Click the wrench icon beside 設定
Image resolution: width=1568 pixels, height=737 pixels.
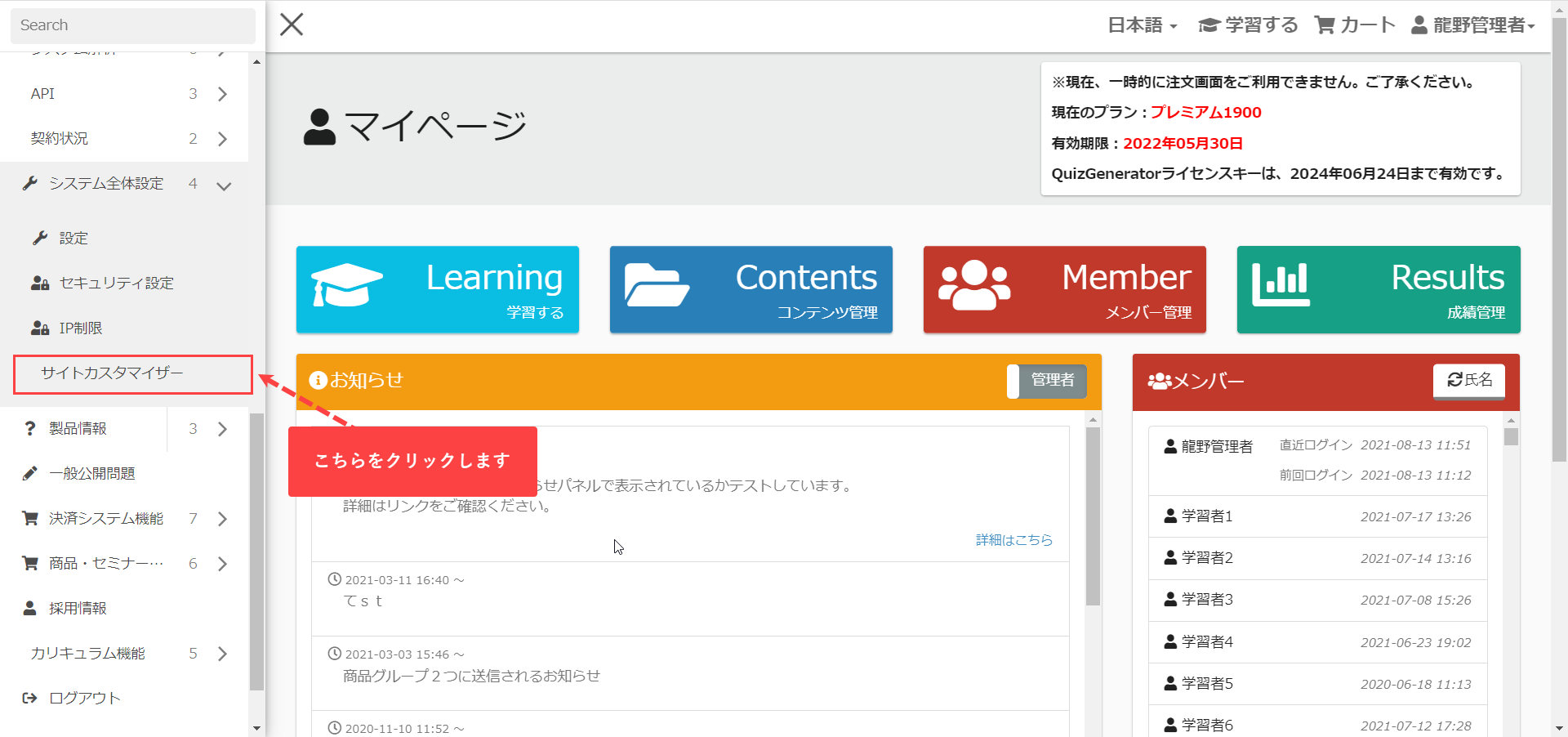pos(39,238)
